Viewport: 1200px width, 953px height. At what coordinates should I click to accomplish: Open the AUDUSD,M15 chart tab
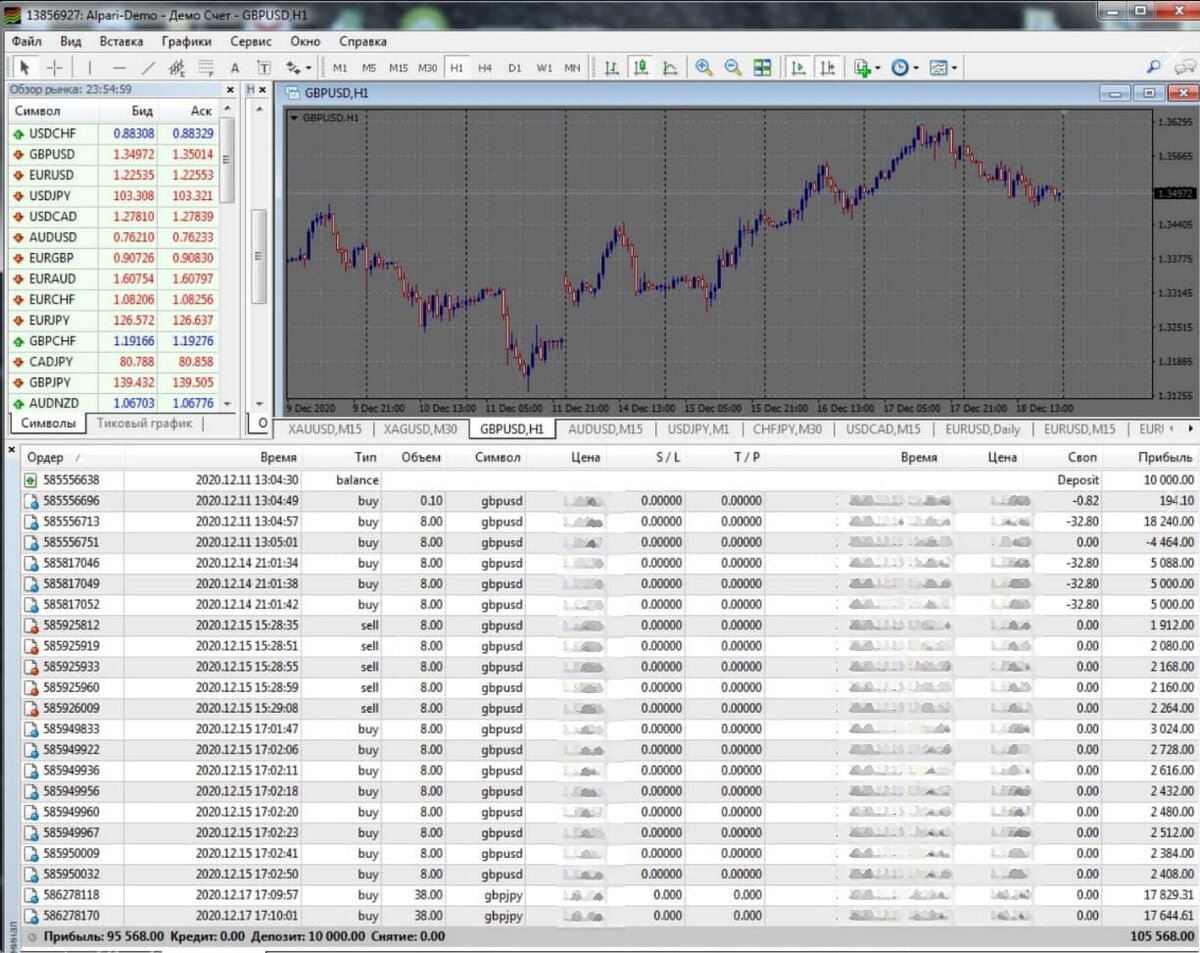[605, 429]
